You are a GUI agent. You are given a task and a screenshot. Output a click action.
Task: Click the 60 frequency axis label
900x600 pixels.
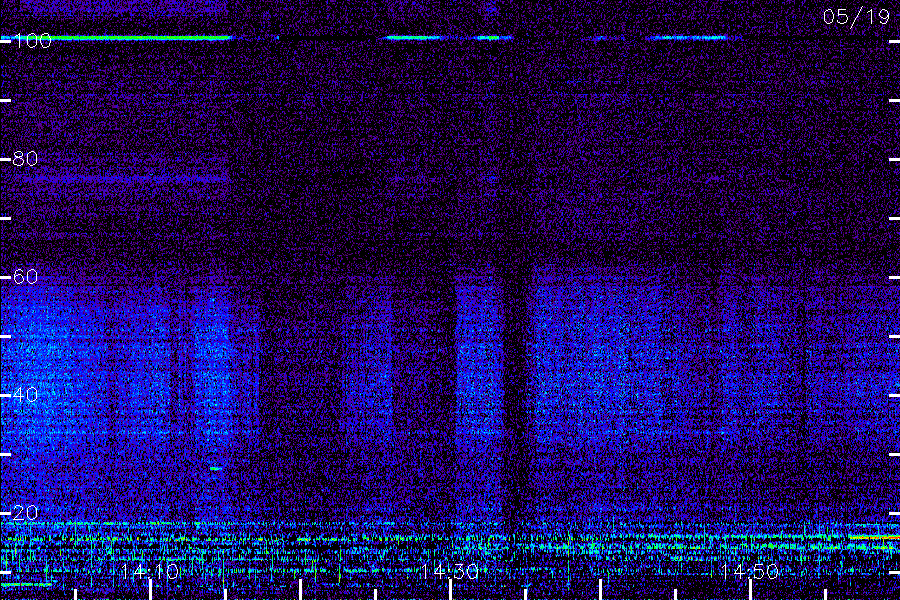pos(25,277)
